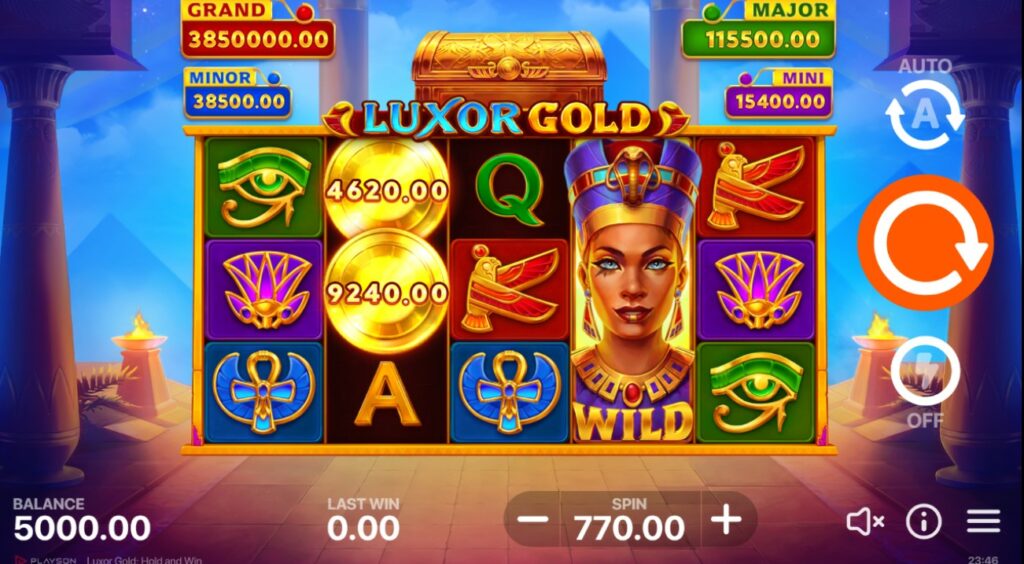The width and height of the screenshot is (1024, 564).
Task: Click the golden A card symbol
Action: click(x=387, y=393)
